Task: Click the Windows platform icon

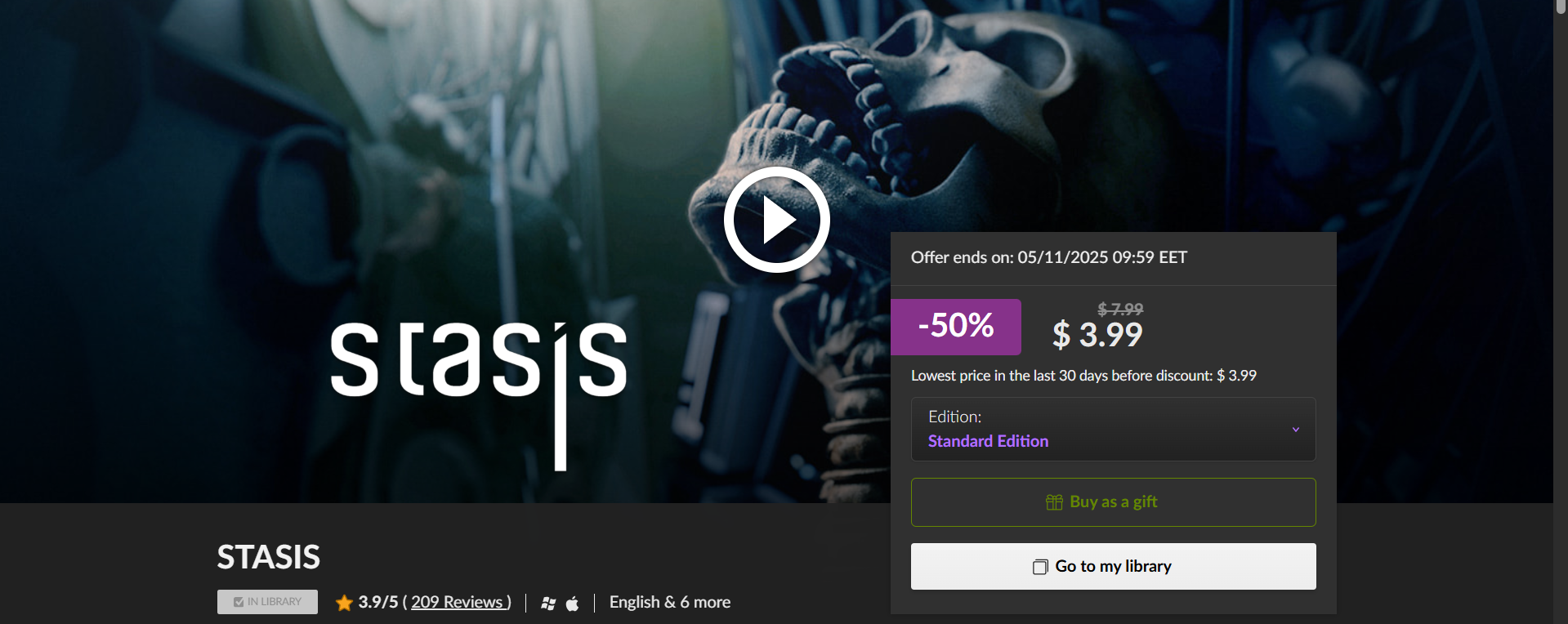Action: pos(548,604)
